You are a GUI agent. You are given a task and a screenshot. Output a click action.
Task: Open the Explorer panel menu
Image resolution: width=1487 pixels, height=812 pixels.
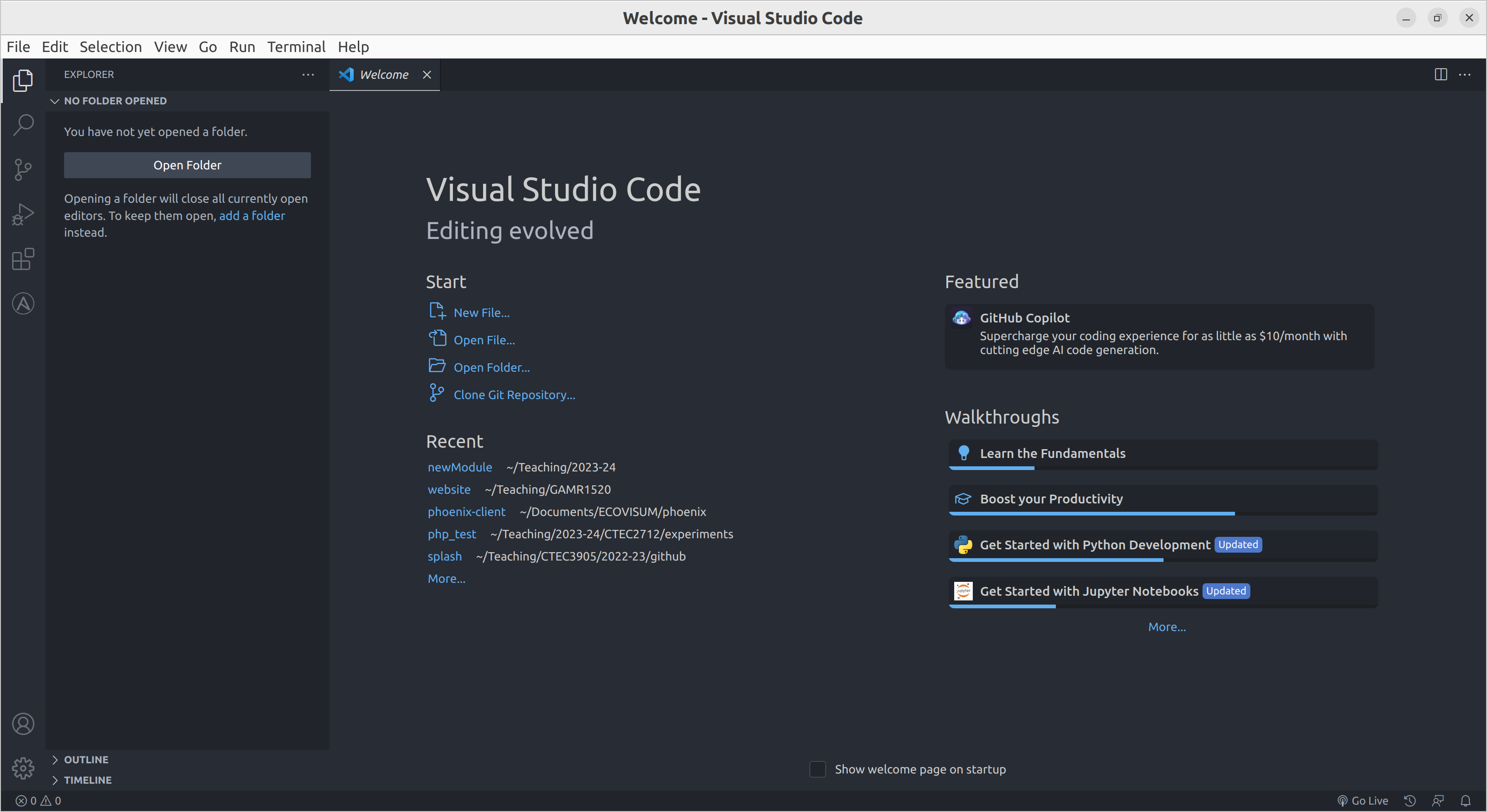308,73
